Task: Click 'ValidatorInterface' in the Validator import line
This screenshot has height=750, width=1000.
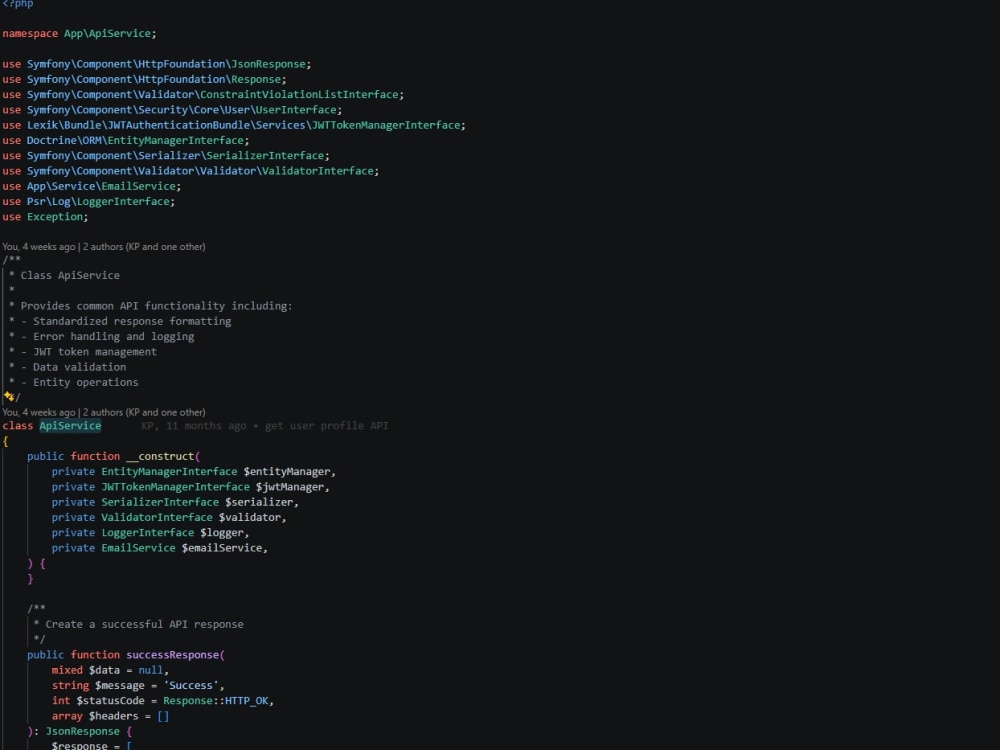Action: (x=318, y=171)
